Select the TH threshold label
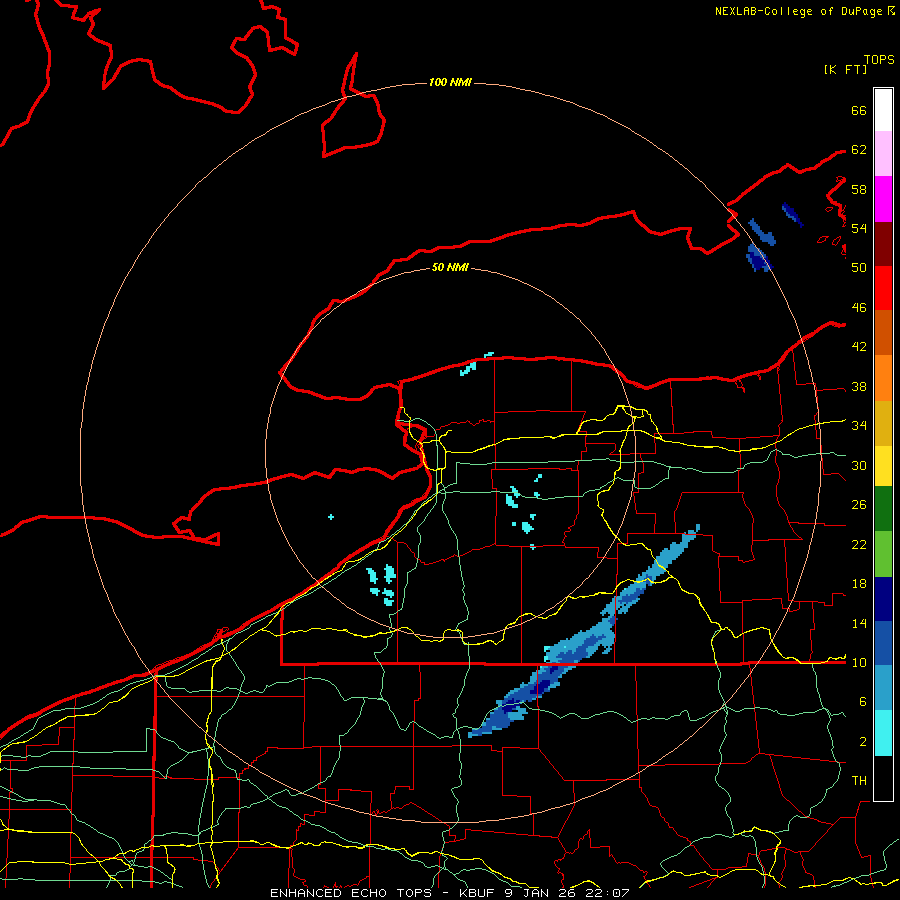 [x=859, y=781]
